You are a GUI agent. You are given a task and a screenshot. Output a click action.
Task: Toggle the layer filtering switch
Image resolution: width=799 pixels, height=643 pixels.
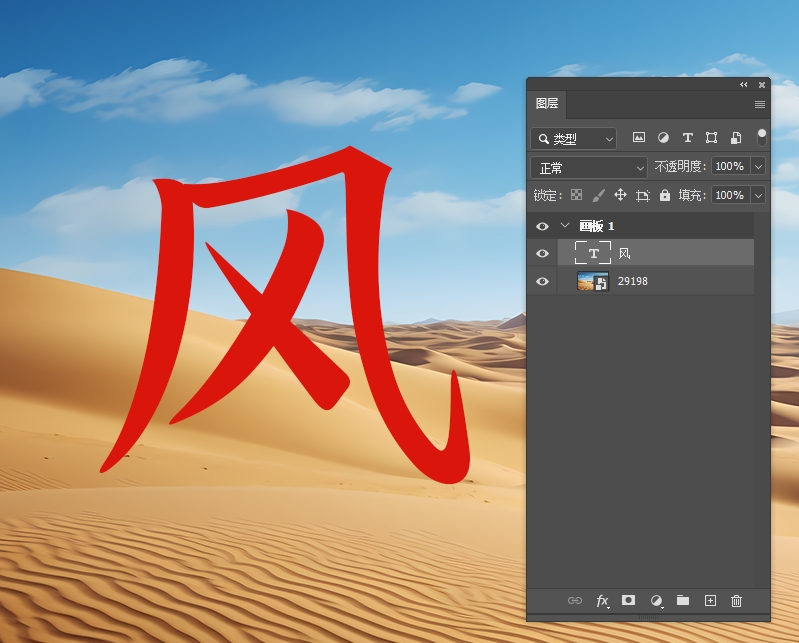[x=761, y=138]
